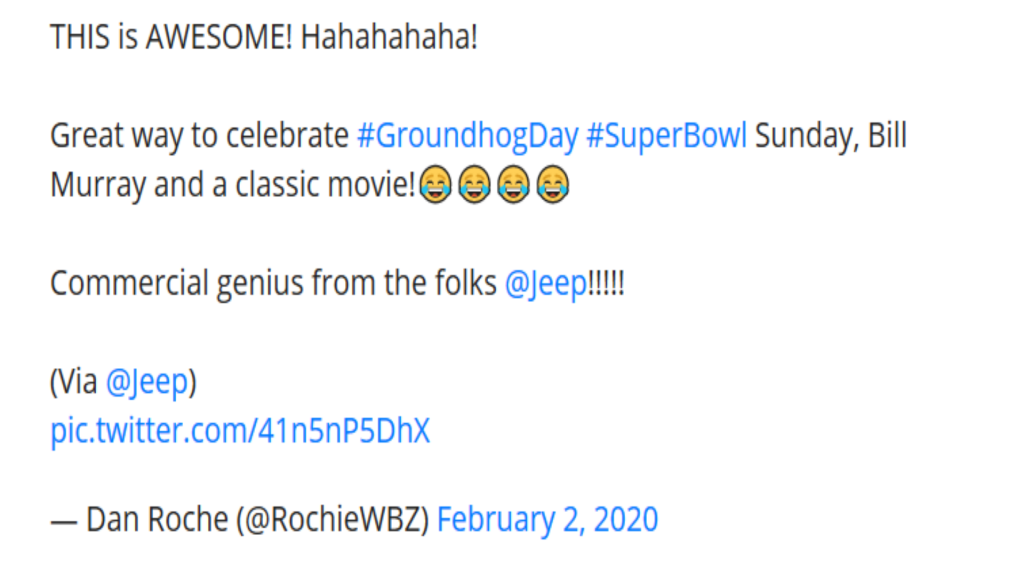The height and width of the screenshot is (576, 1024).
Task: Click the 'Great way to celebrate' text
Action: tap(199, 136)
